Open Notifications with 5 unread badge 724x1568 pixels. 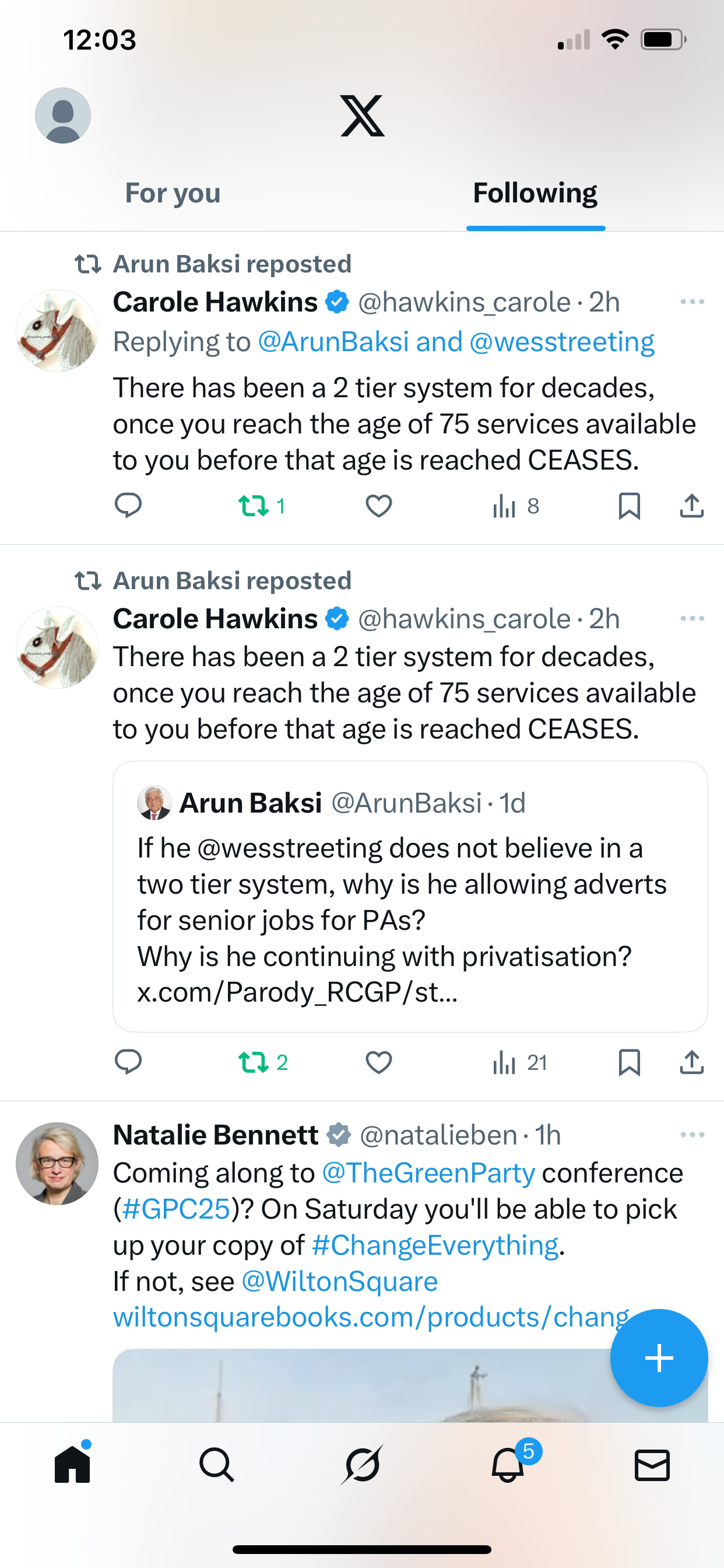[508, 1465]
